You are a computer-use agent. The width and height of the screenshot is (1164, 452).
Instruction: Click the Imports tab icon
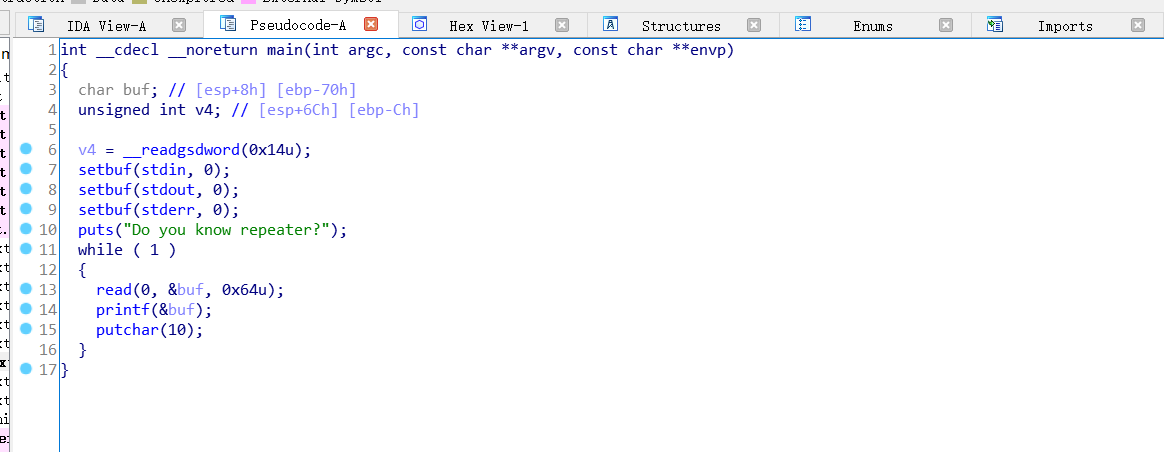click(995, 24)
